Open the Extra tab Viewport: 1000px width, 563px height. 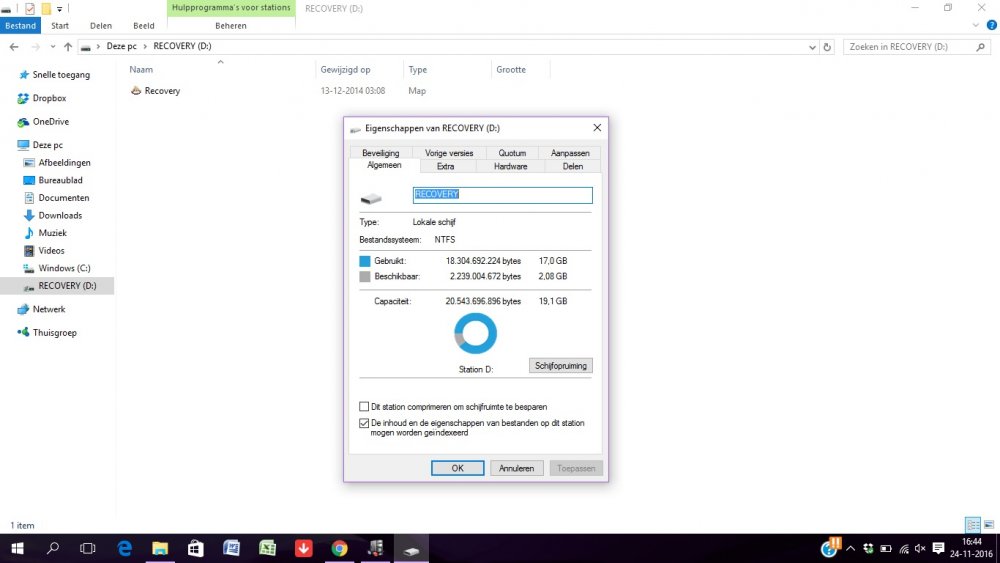[446, 166]
